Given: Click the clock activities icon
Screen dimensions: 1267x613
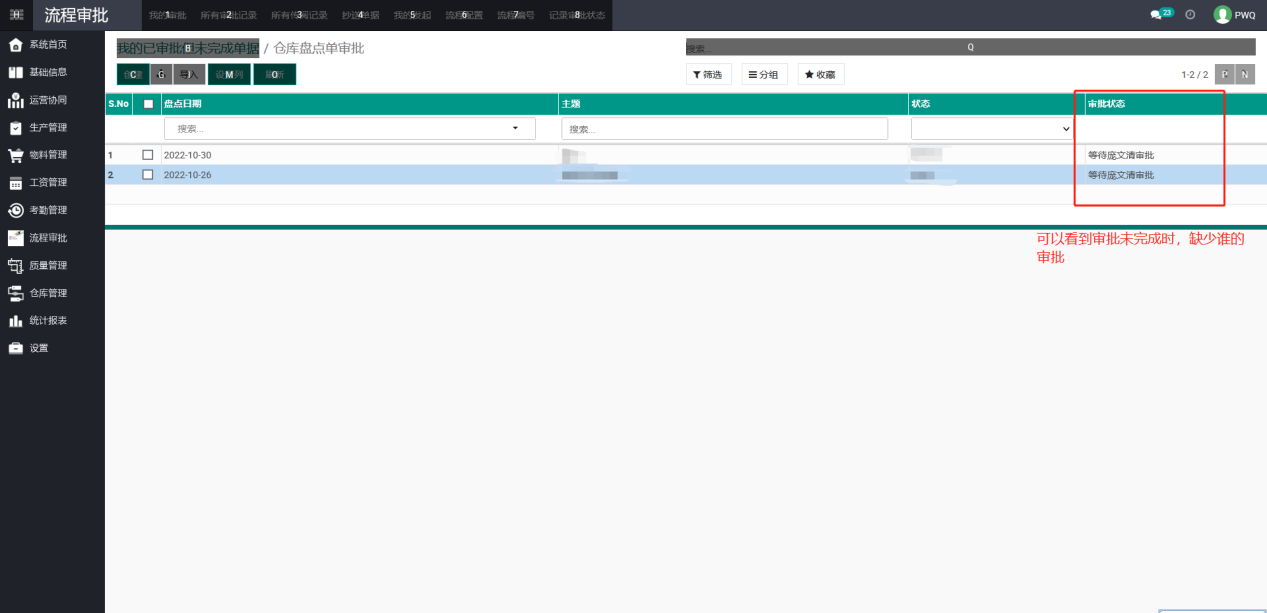Looking at the screenshot, I should click(1190, 15).
